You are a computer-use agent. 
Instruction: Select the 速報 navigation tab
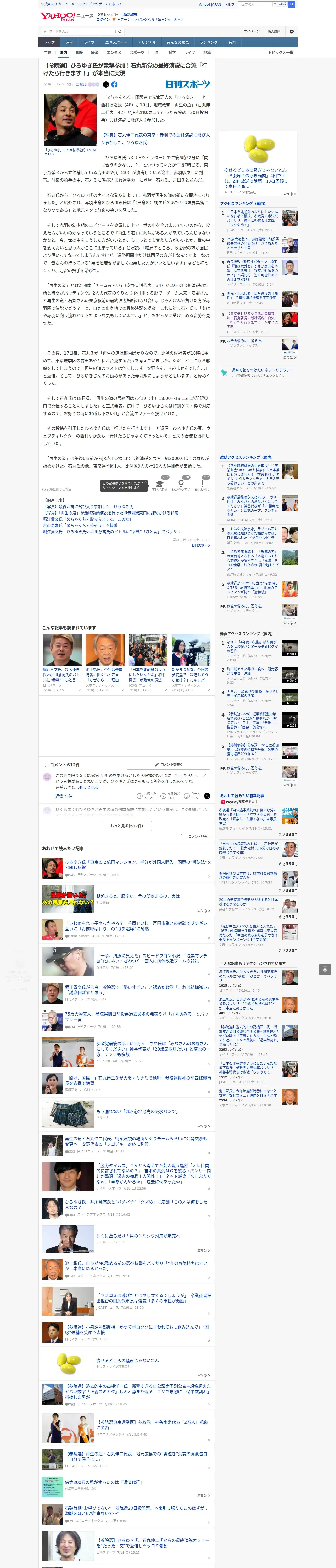[69, 42]
